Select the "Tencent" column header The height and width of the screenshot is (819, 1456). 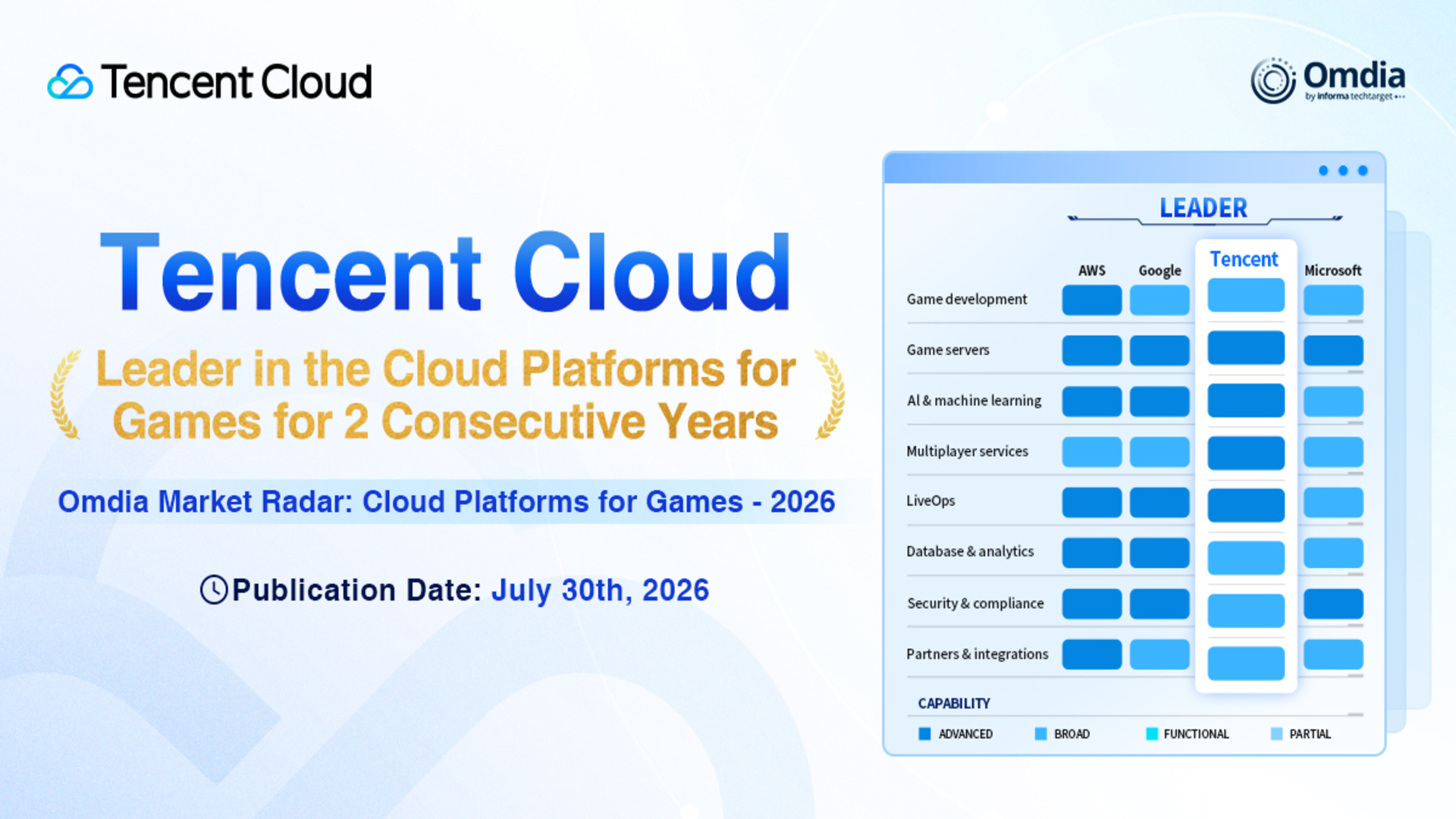tap(1244, 259)
